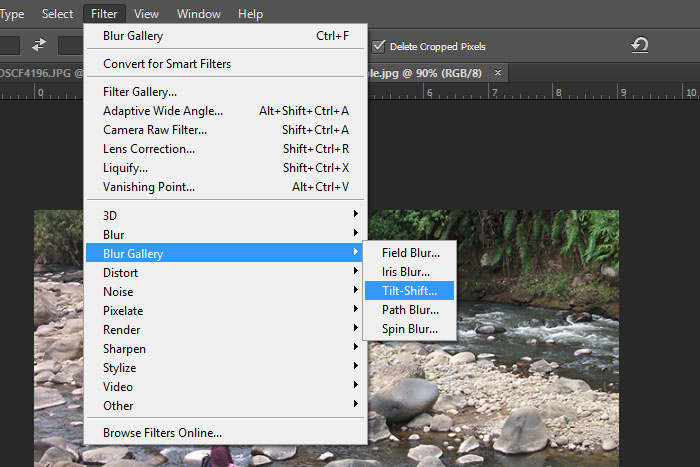The width and height of the screenshot is (700, 467).
Task: Choose Tilt-Shift from Blur Gallery submenu
Action: (410, 291)
